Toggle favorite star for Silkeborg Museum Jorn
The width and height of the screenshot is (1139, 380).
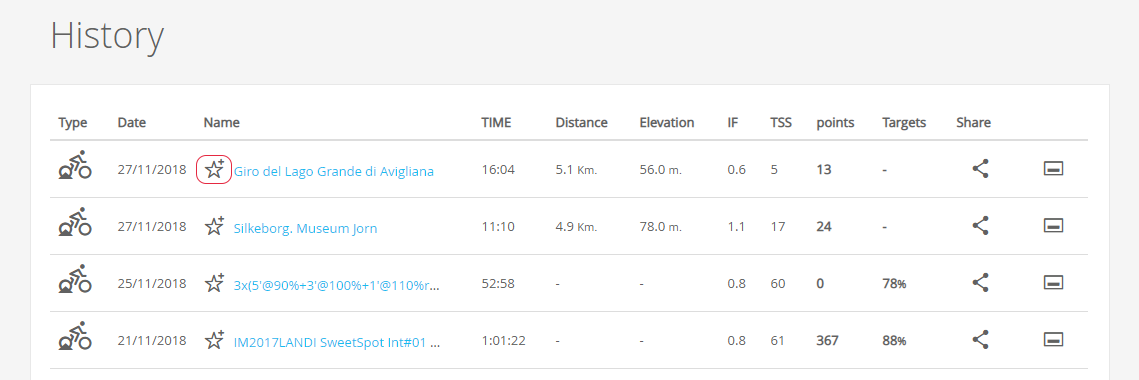(214, 227)
